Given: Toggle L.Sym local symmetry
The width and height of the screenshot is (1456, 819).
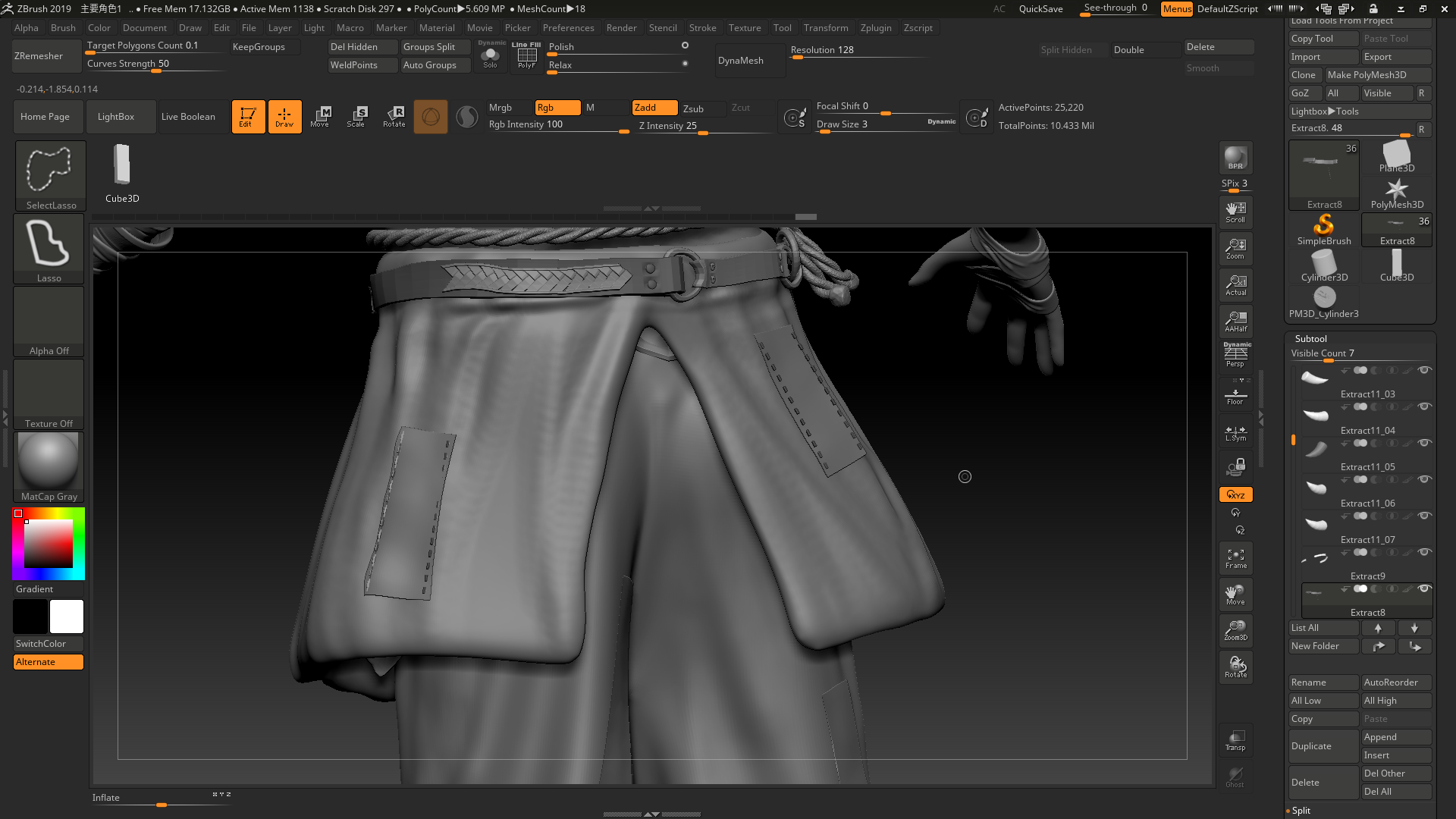Looking at the screenshot, I should [1235, 432].
